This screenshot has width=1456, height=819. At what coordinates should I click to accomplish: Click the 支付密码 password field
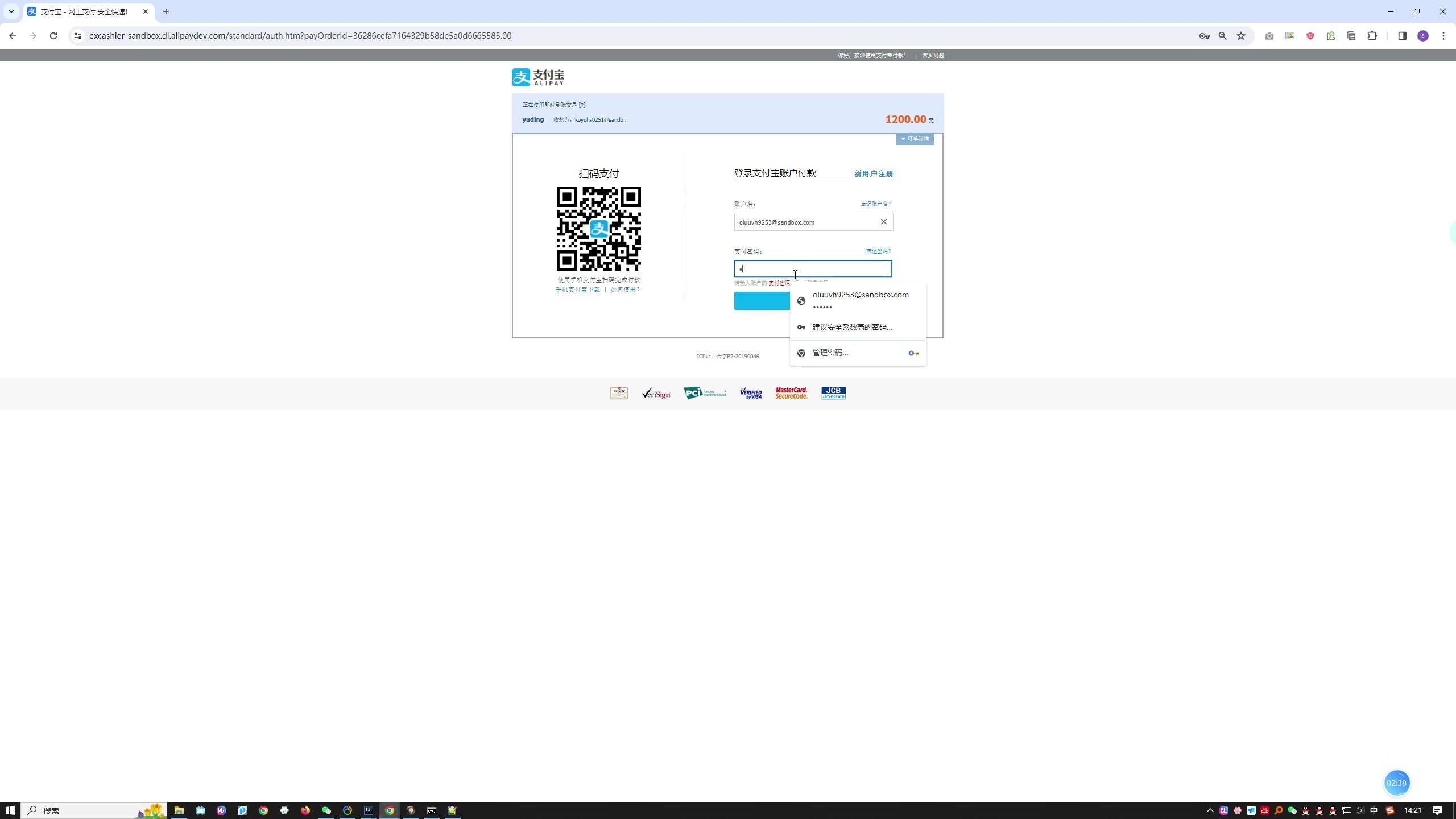tap(813, 268)
